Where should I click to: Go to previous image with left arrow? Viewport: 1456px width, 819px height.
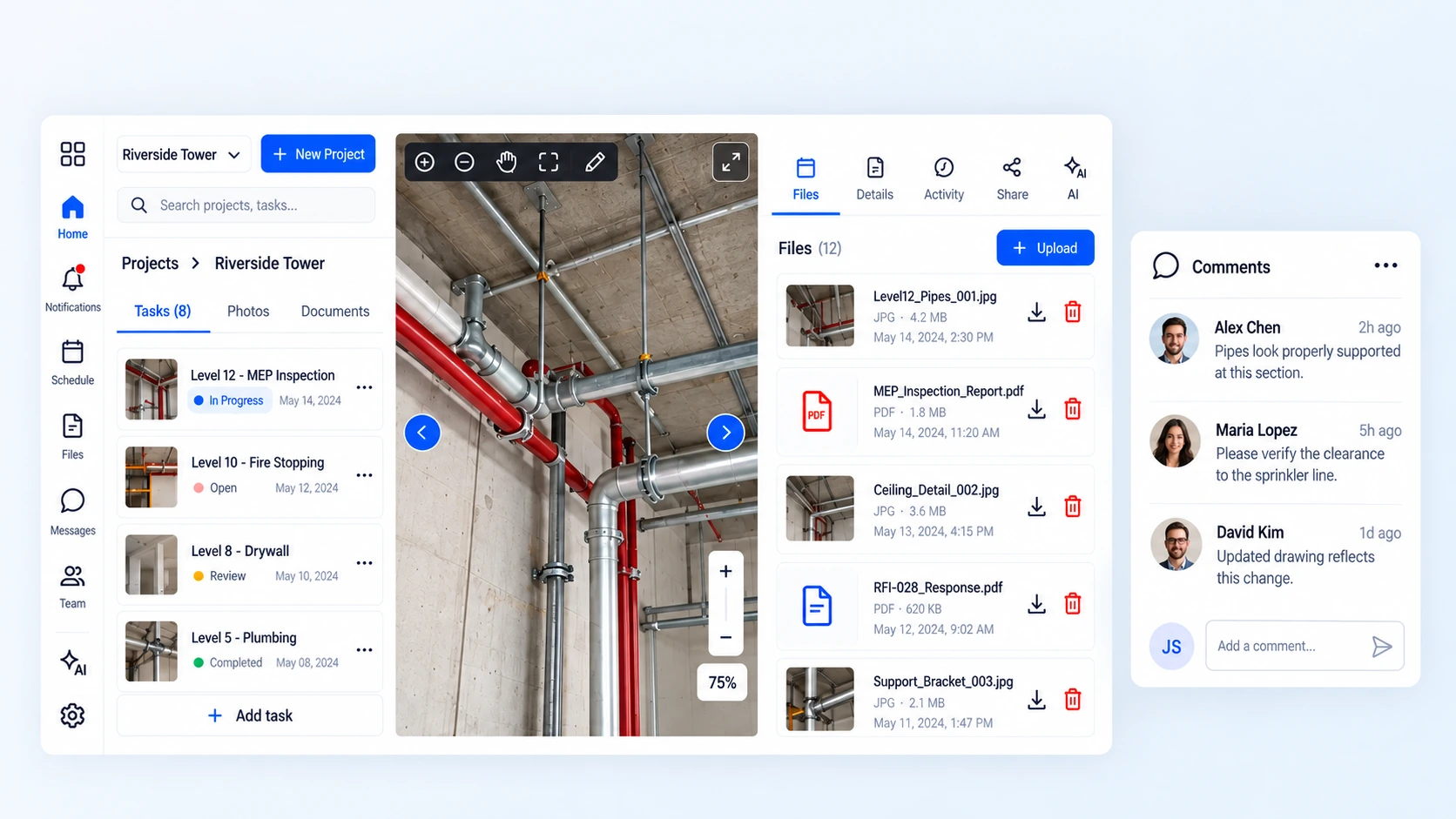coord(422,433)
